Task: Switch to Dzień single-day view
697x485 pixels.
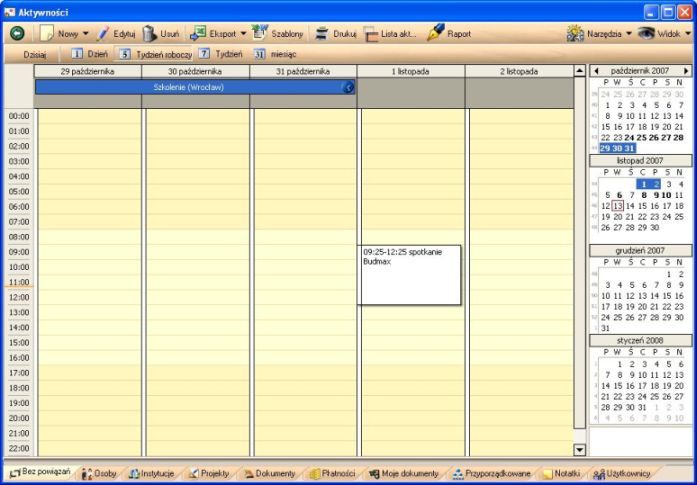Action: (78, 54)
